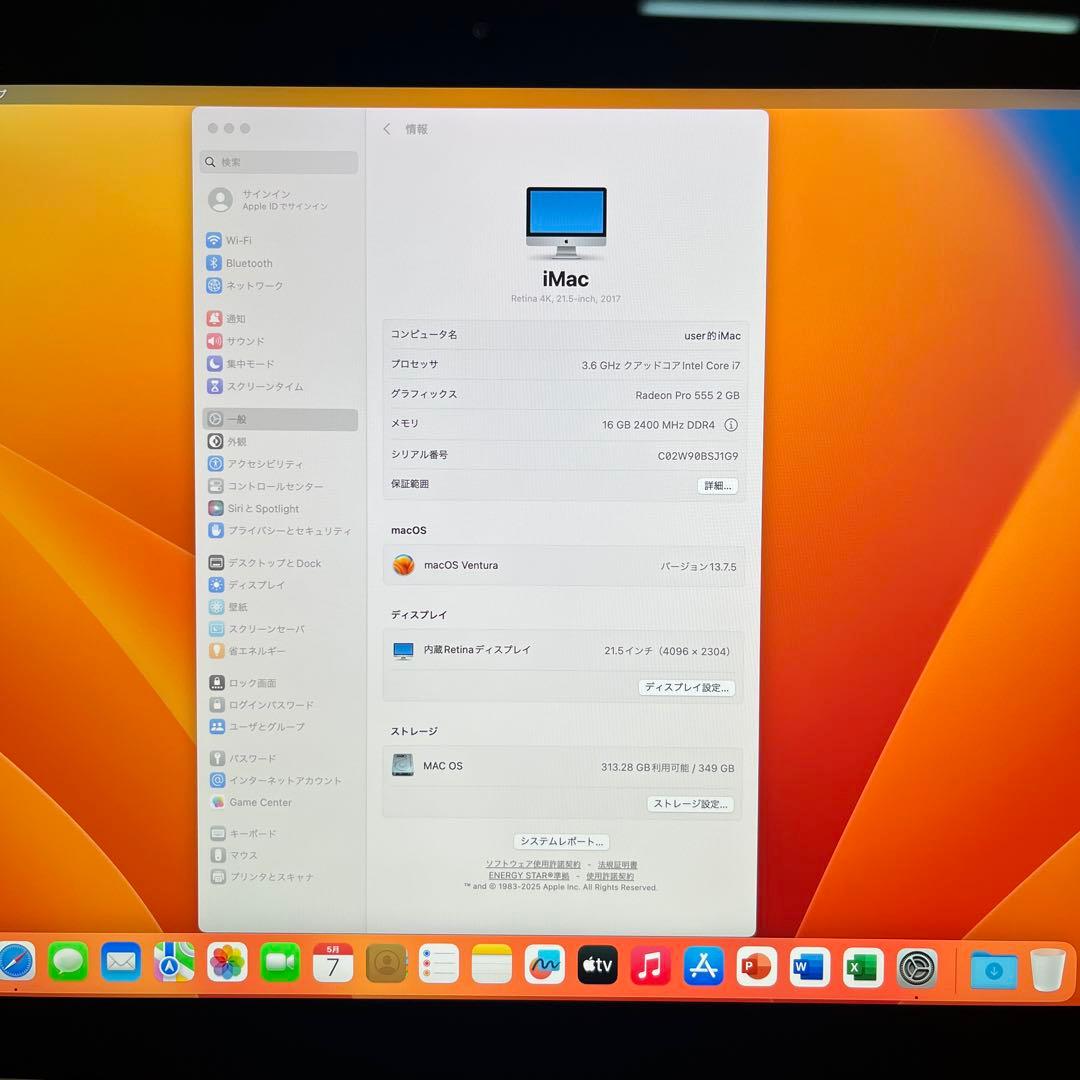Open サウンド (Sound) settings

tap(244, 341)
